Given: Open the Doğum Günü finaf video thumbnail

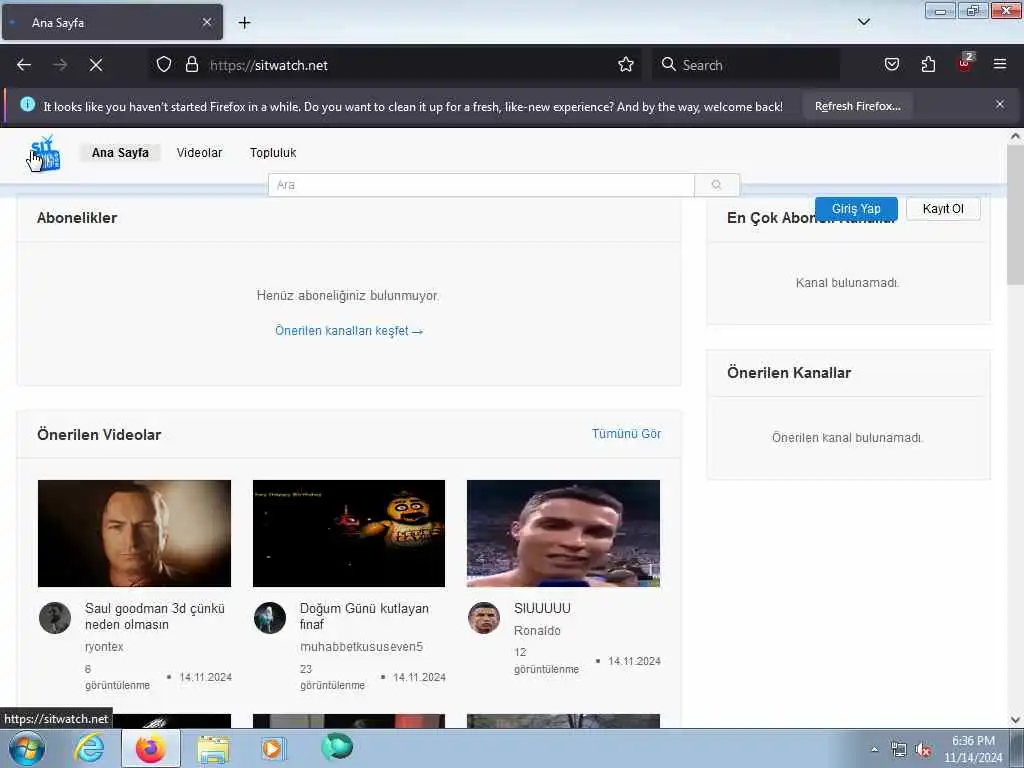Looking at the screenshot, I should pos(349,534).
